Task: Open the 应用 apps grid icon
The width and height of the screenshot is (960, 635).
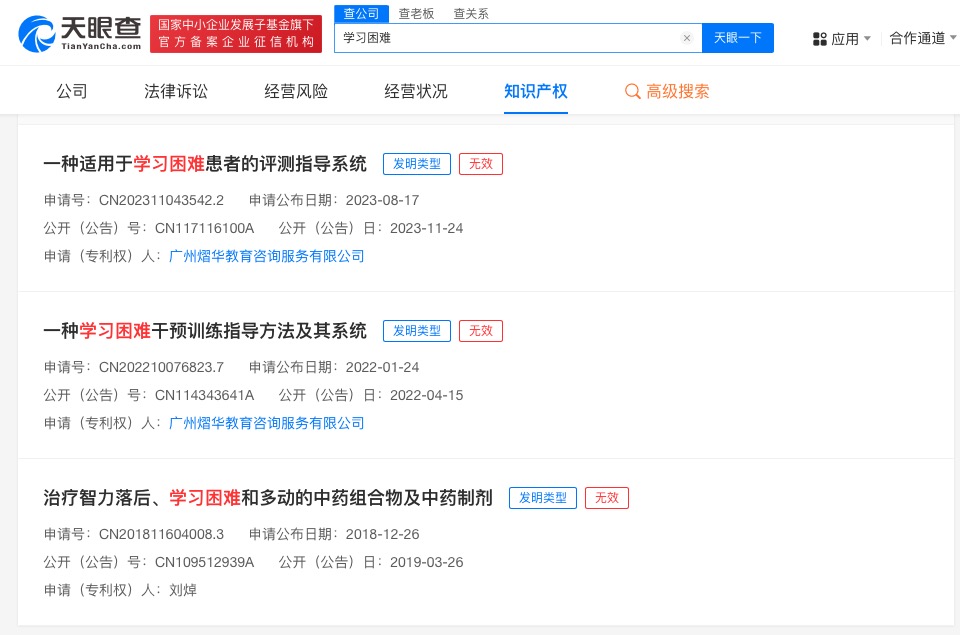Action: [x=820, y=39]
